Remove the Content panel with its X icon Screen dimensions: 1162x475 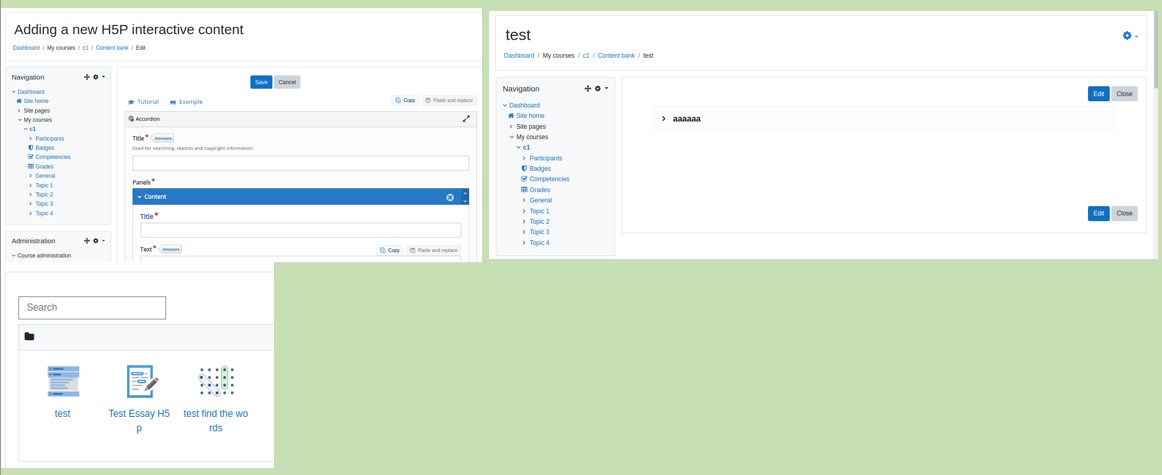click(x=450, y=197)
